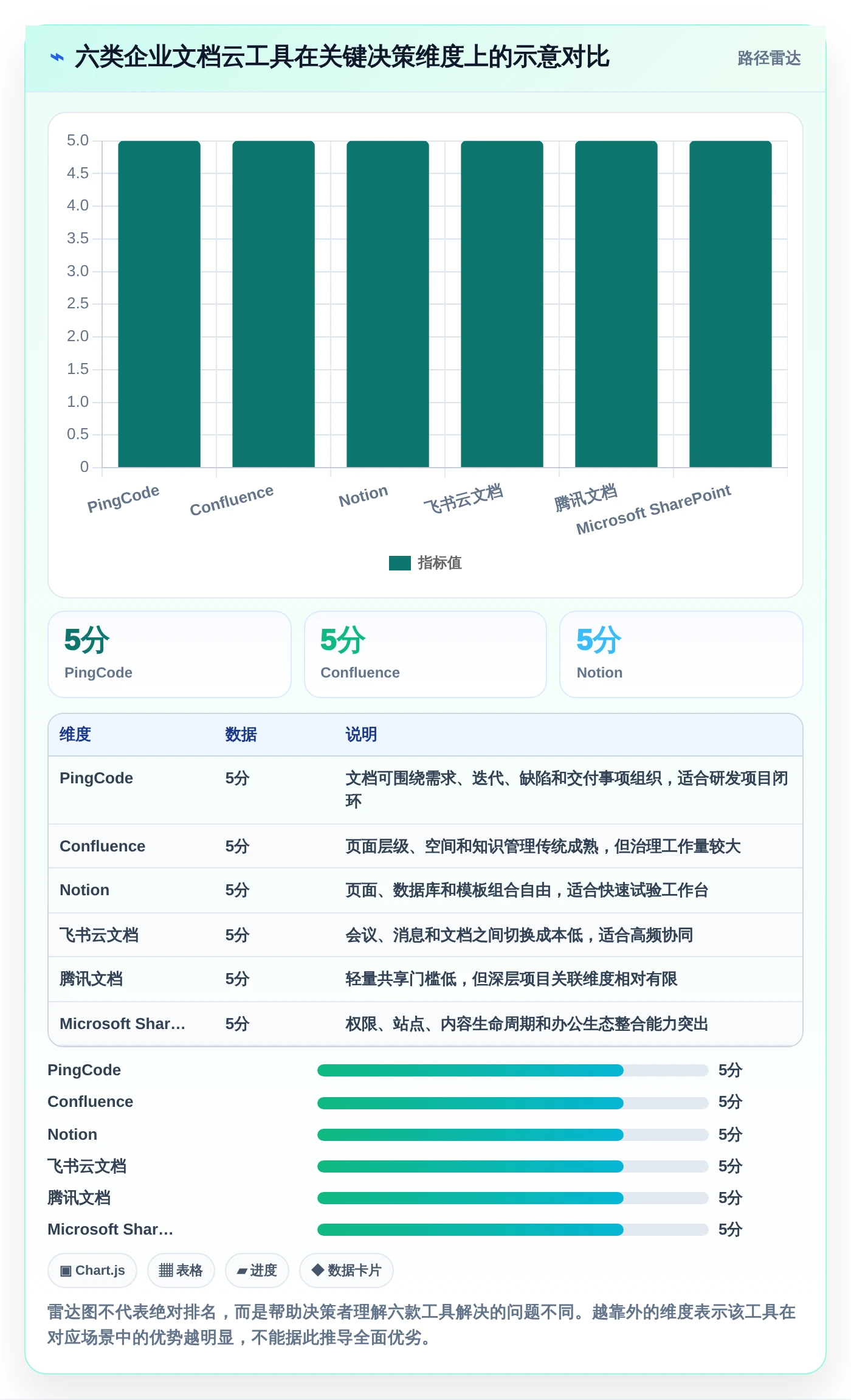This screenshot has height=1400, width=851.
Task: Select the PingCode table row name
Action: [96, 778]
